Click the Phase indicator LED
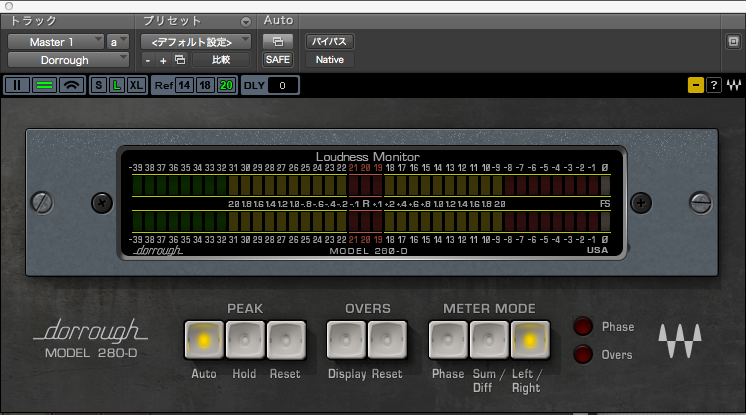Viewport: 746px width, 415px height. [583, 326]
